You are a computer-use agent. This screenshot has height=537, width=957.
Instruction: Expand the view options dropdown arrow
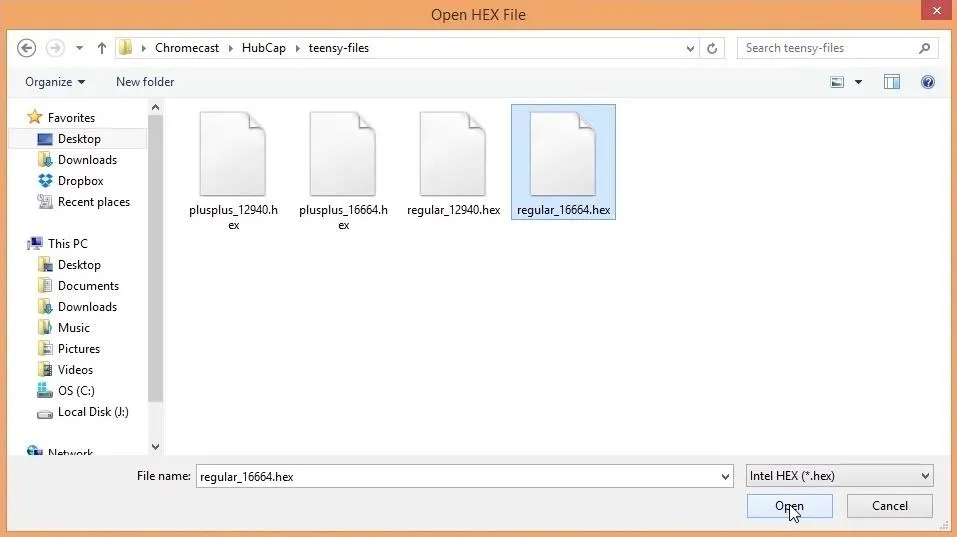coord(858,82)
